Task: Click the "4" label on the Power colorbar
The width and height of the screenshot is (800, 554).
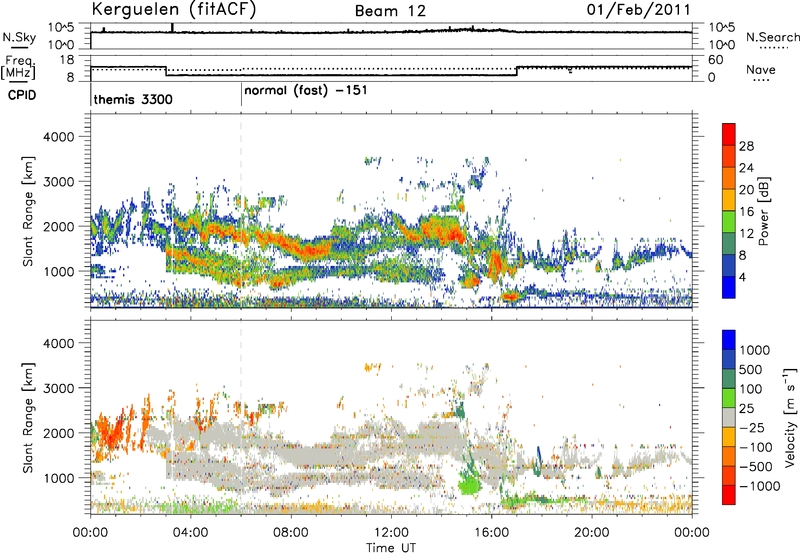Action: [x=743, y=278]
